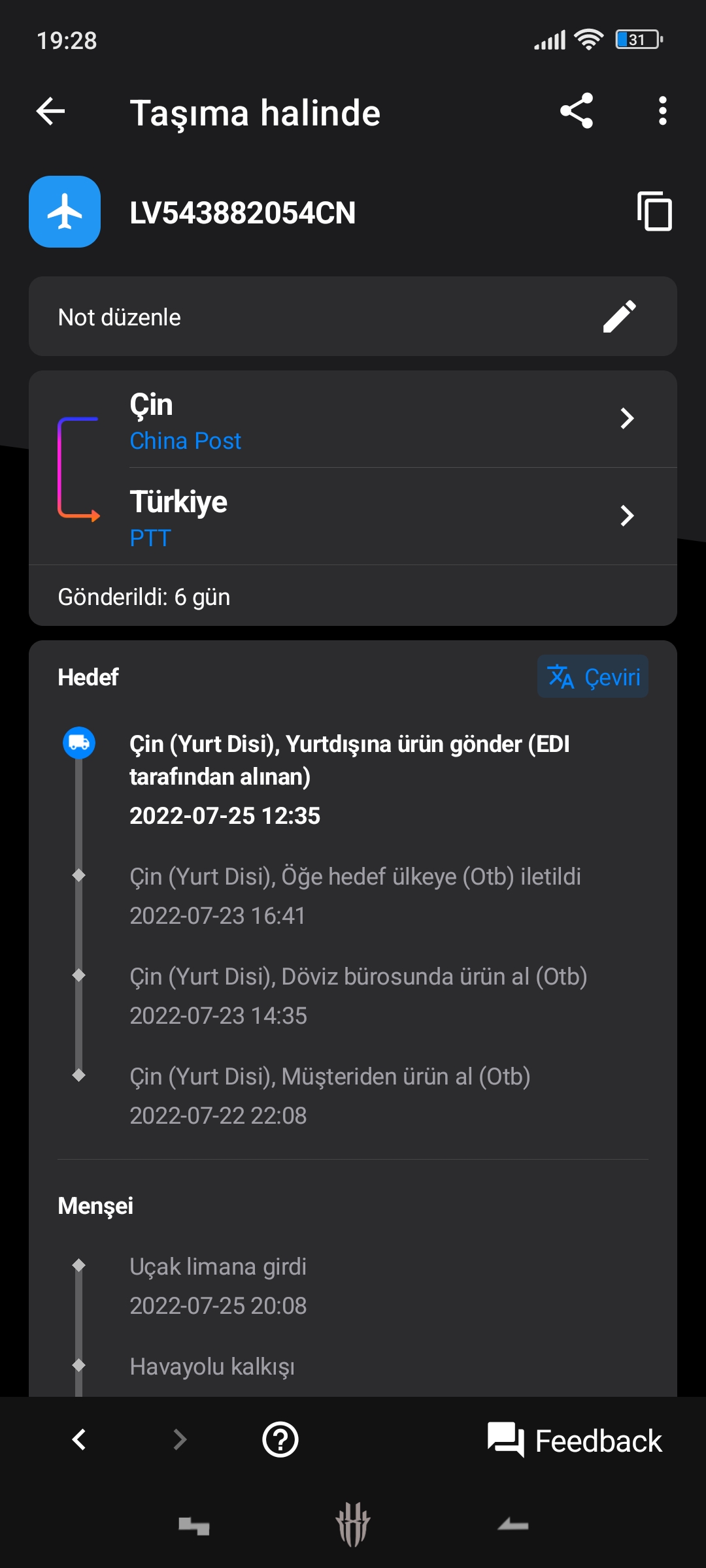706x1568 pixels.
Task: Tap the browser back chevron at bottom
Action: [x=79, y=1440]
